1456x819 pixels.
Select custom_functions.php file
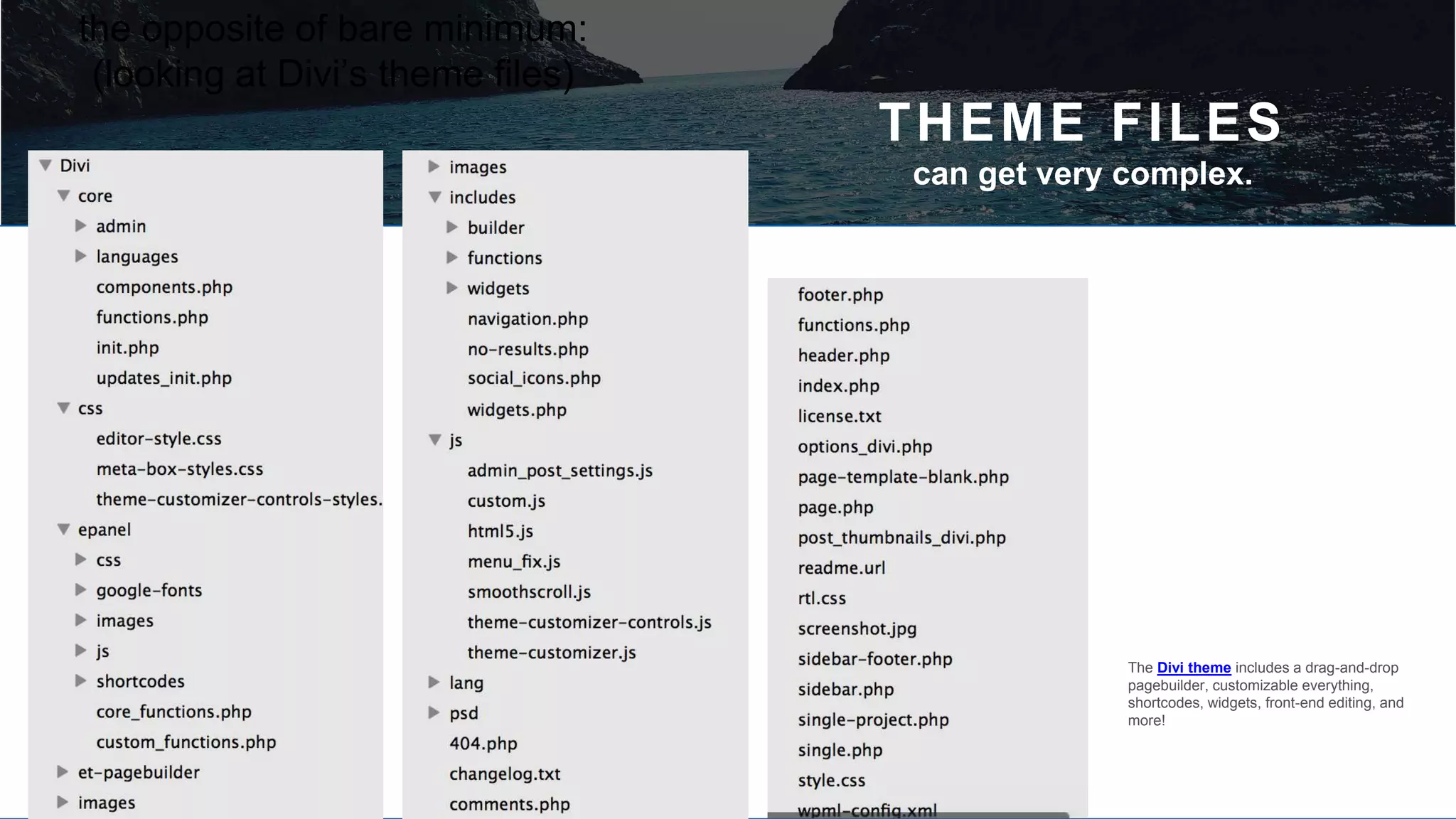pyautogui.click(x=186, y=742)
